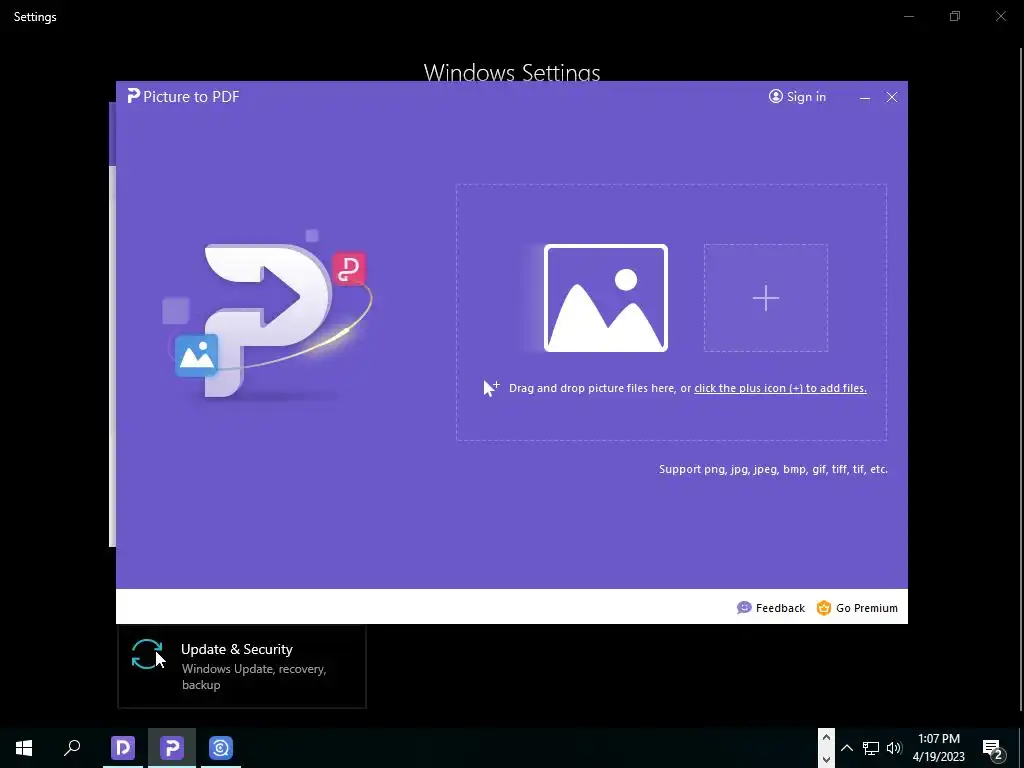Open the clock showing 1:07 PM
The width and height of the screenshot is (1024, 768).
click(938, 748)
